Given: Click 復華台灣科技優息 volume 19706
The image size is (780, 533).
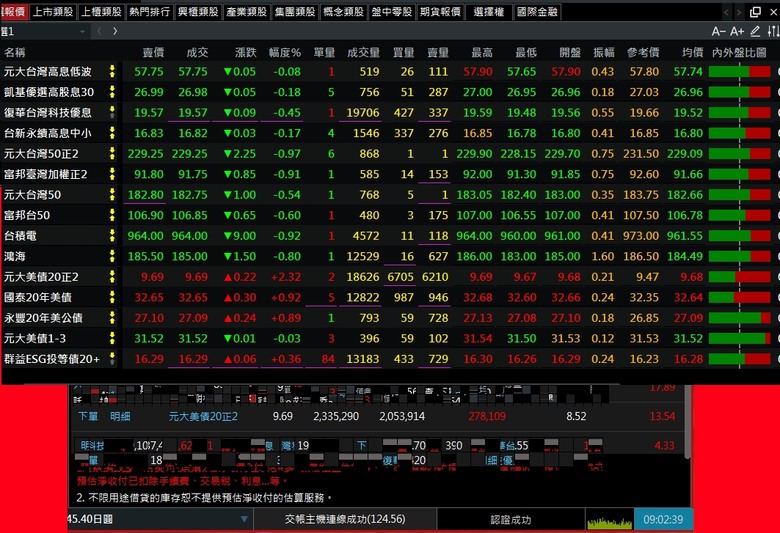Looking at the screenshot, I should coord(363,112).
